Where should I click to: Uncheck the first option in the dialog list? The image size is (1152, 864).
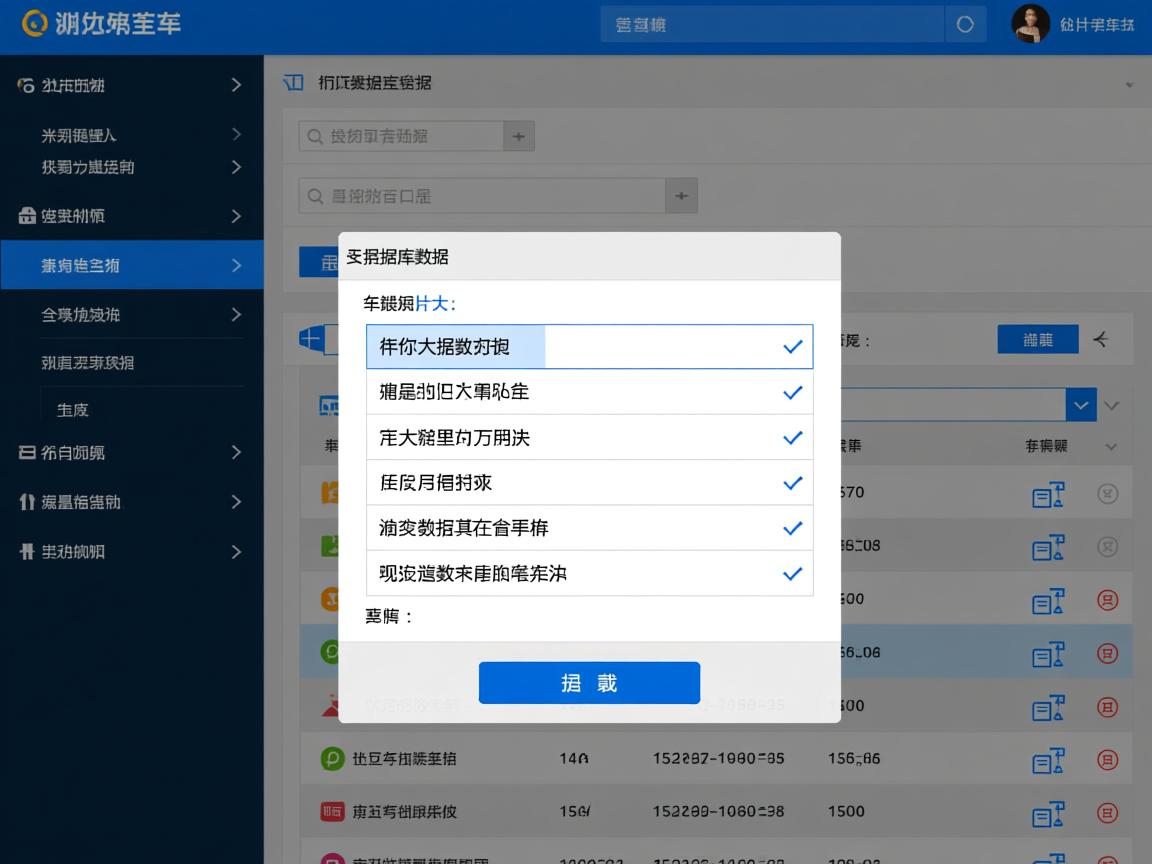pyautogui.click(x=792, y=347)
